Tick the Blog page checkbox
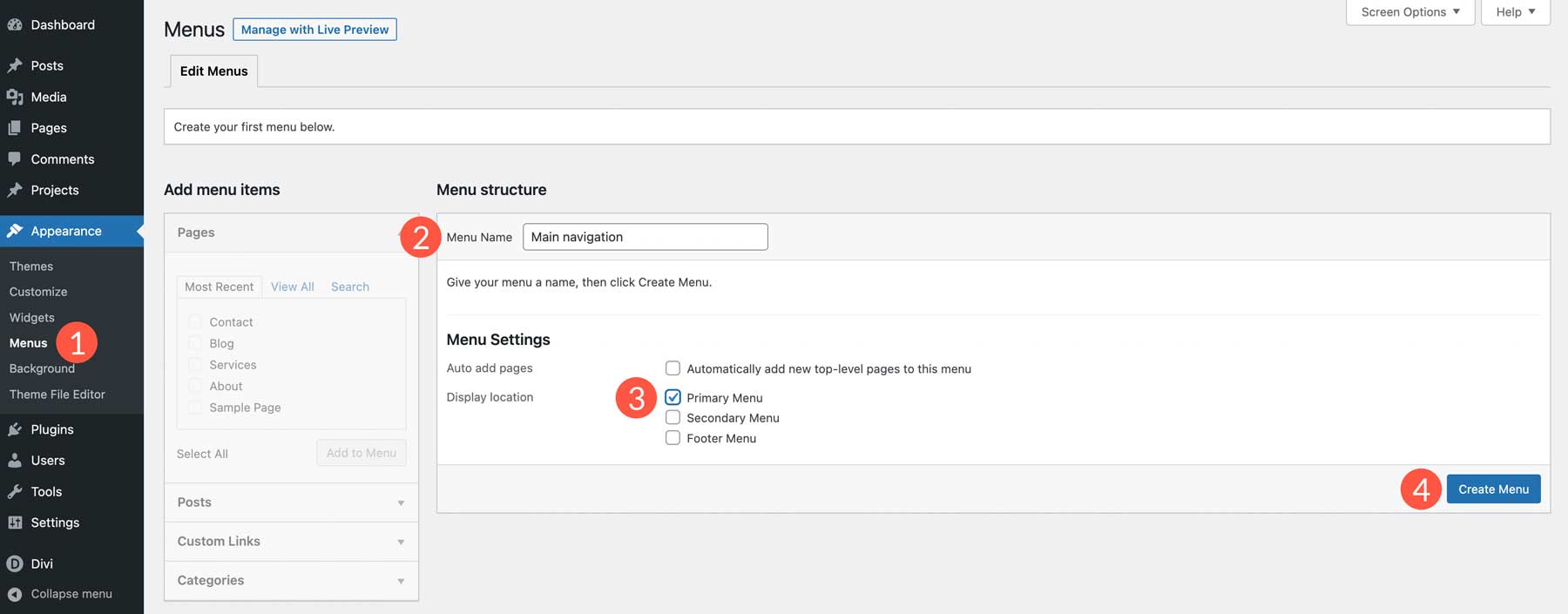 coord(195,343)
